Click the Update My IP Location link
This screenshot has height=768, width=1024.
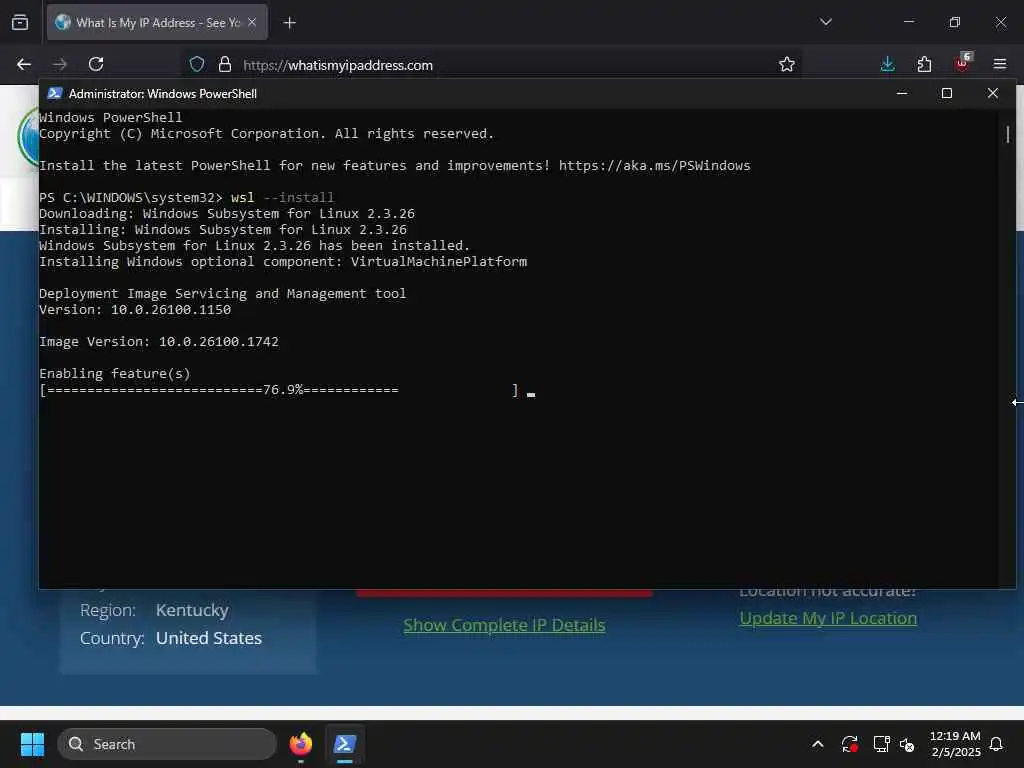(828, 618)
